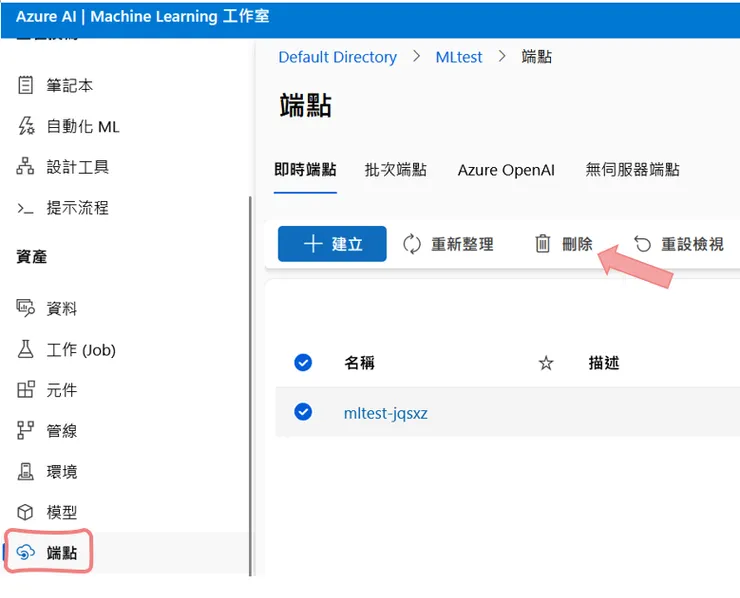Click the 設計工具 hierarchy icon
The width and height of the screenshot is (740, 598).
click(25, 167)
